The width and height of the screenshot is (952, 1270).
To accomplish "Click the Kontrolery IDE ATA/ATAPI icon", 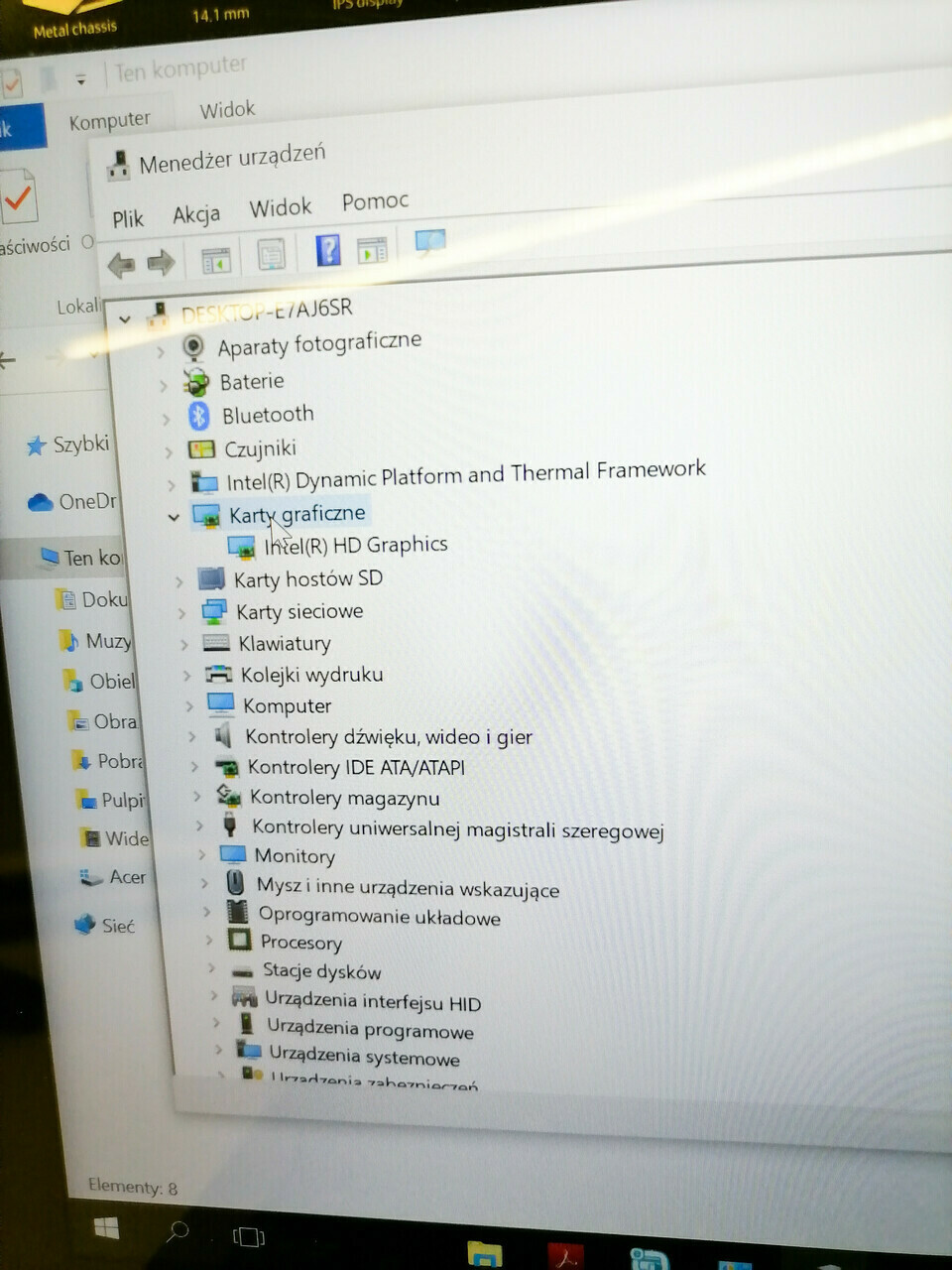I will 227,767.
